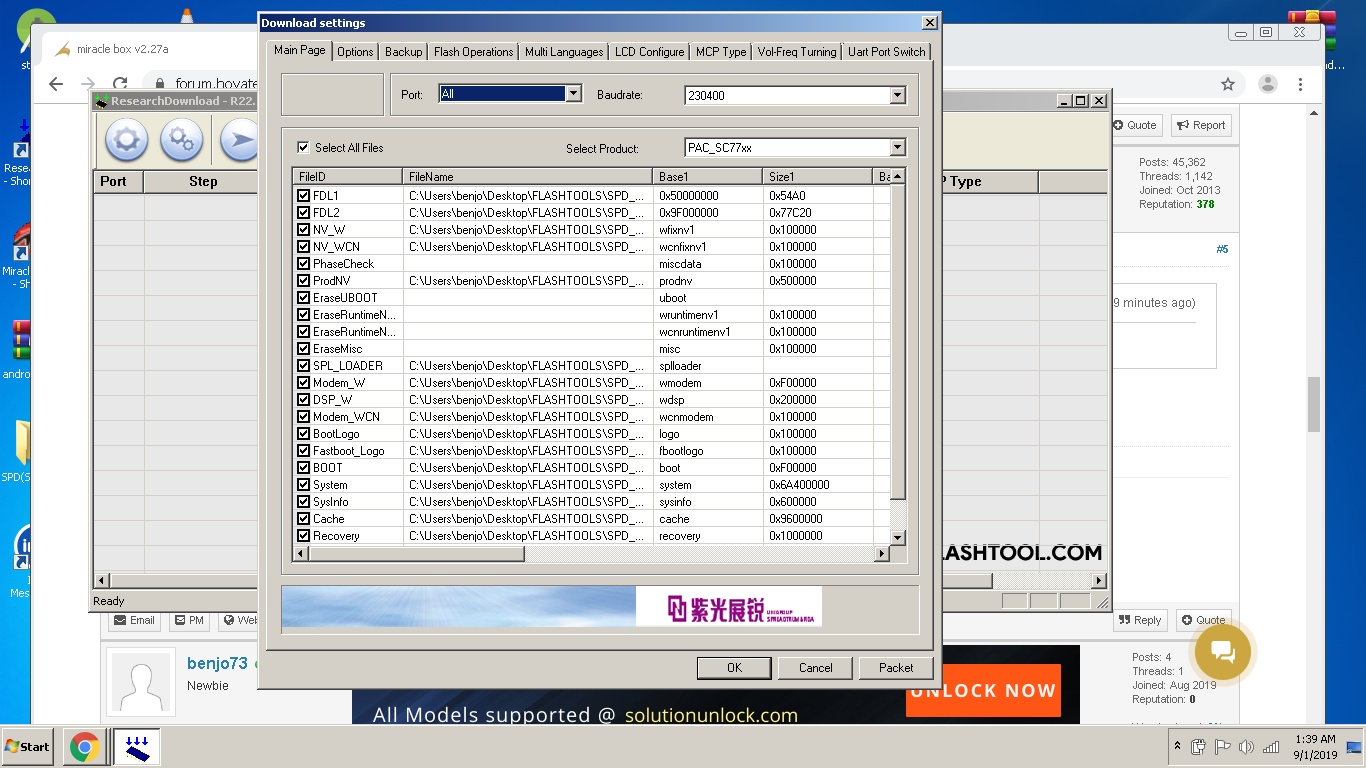Toggle the PhaseCheck checkbox

click(304, 264)
